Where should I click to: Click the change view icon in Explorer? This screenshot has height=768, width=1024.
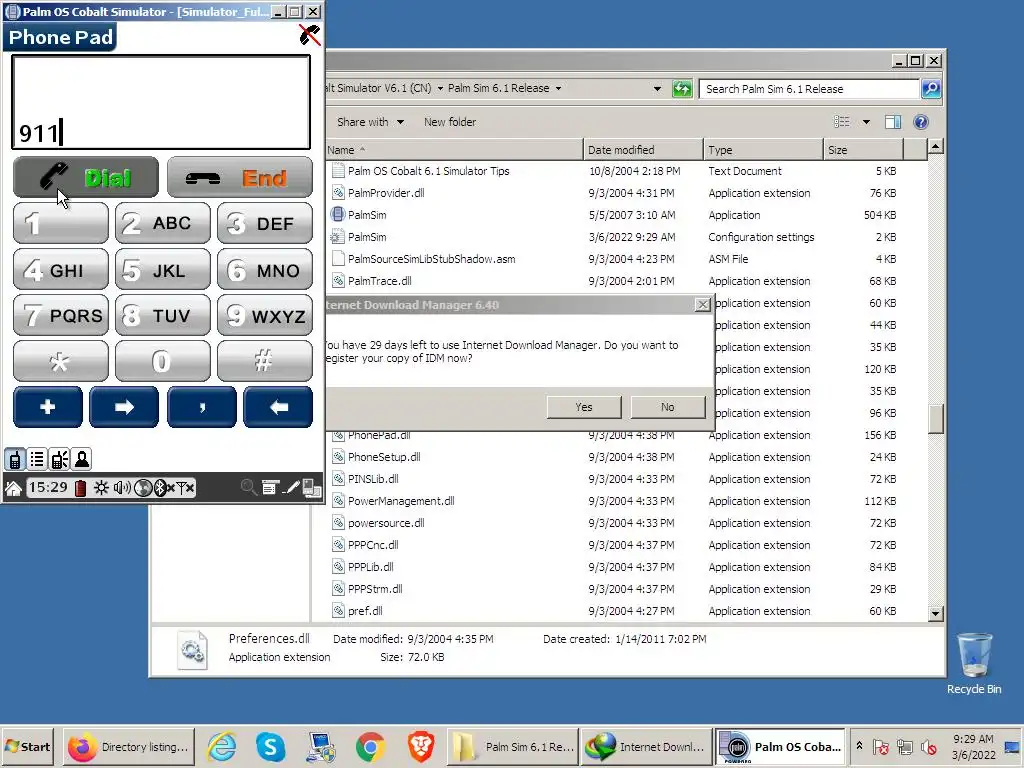pyautogui.click(x=842, y=122)
